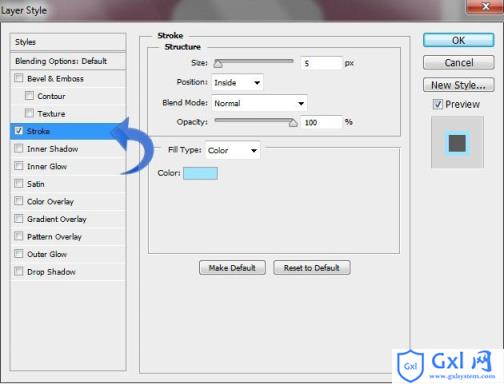Click Reset to Default button
This screenshot has width=504, height=384.
[x=312, y=268]
